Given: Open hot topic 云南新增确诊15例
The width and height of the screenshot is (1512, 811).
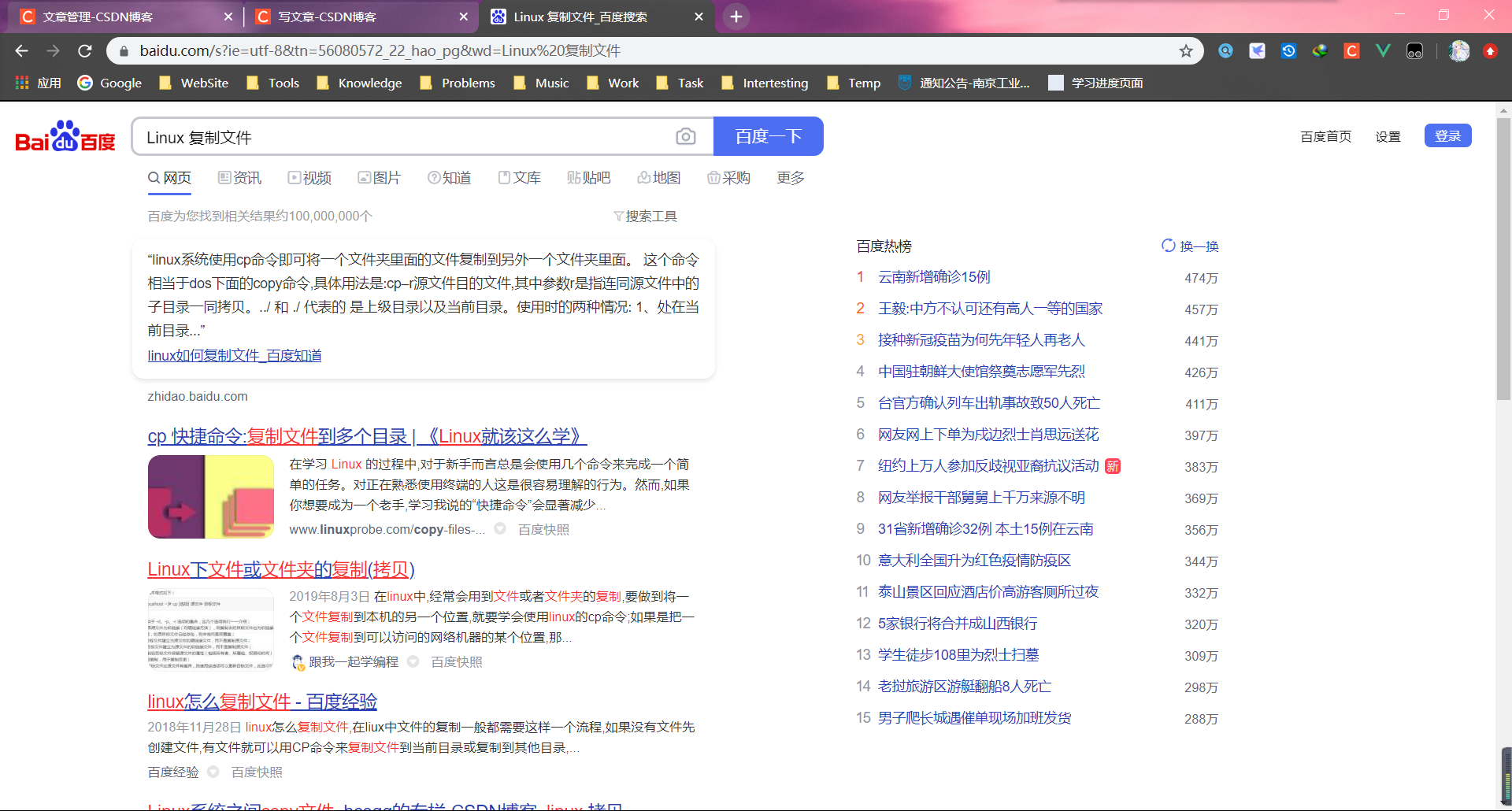Looking at the screenshot, I should [x=934, y=277].
